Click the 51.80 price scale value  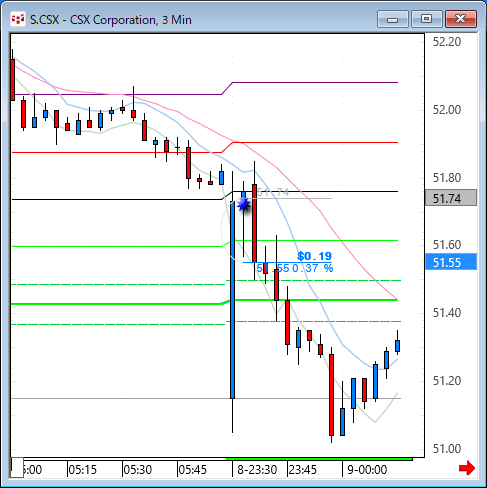pos(447,178)
